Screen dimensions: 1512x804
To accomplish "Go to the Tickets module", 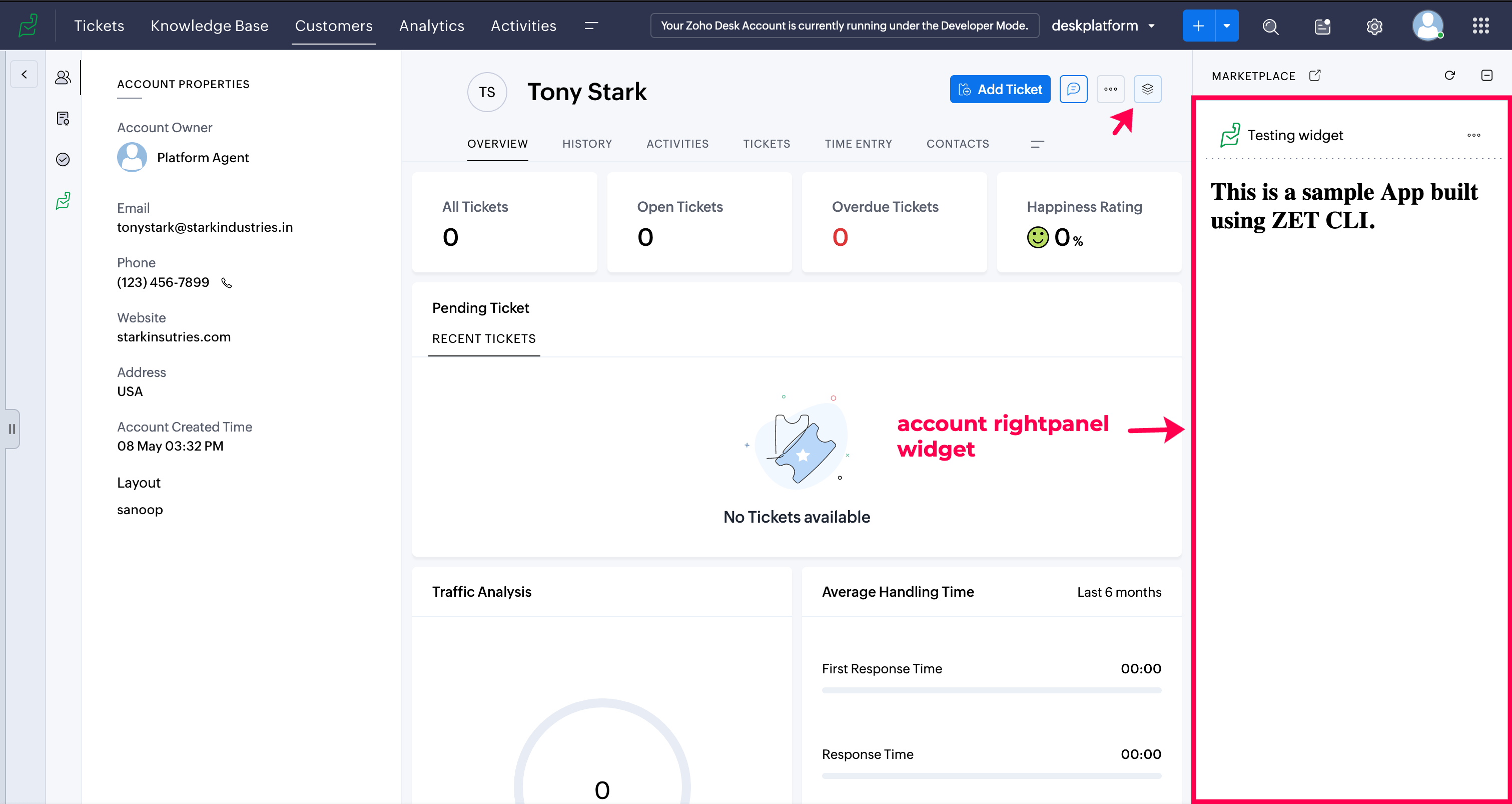I will 99,26.
